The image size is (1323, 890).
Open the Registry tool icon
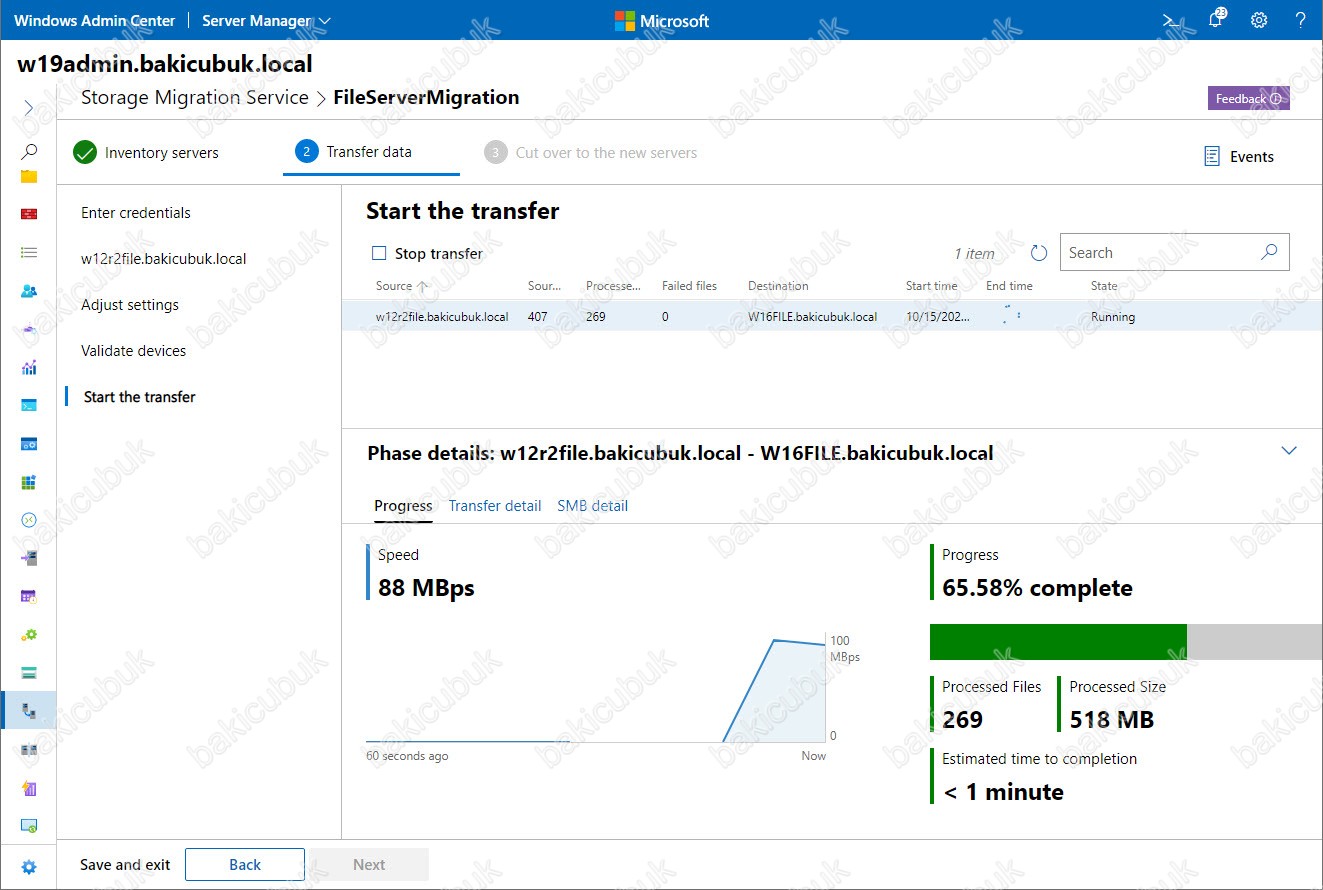[x=29, y=482]
